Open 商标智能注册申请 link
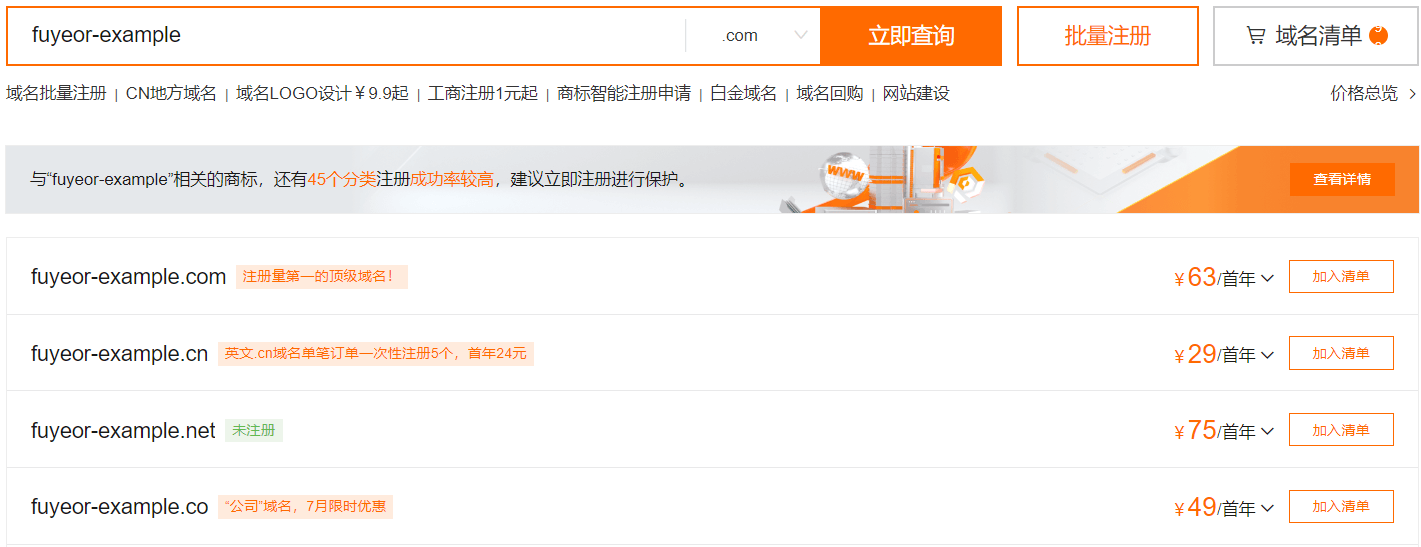The image size is (1421, 547). point(624,94)
